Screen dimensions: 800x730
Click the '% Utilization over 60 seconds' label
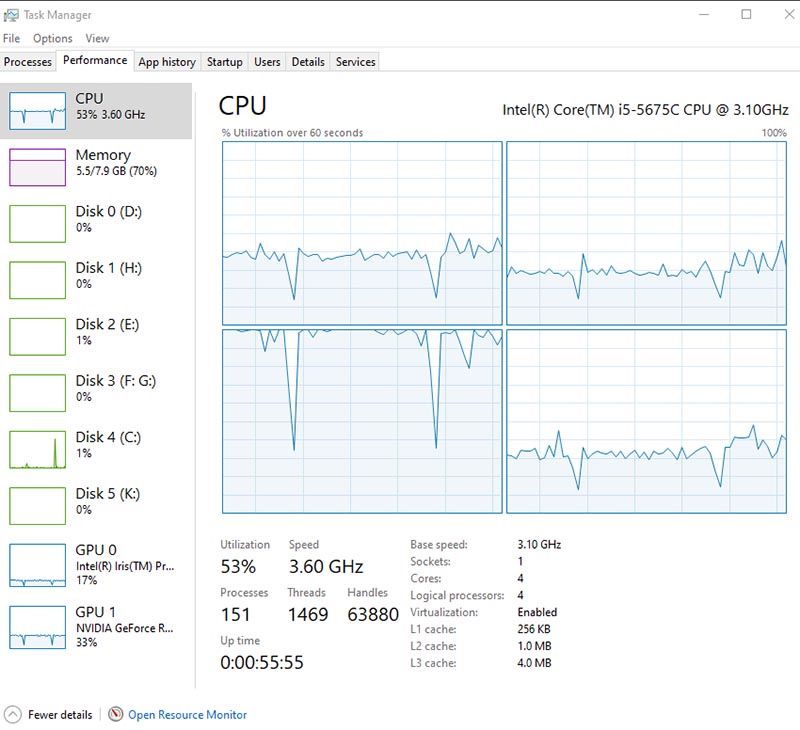coord(292,133)
